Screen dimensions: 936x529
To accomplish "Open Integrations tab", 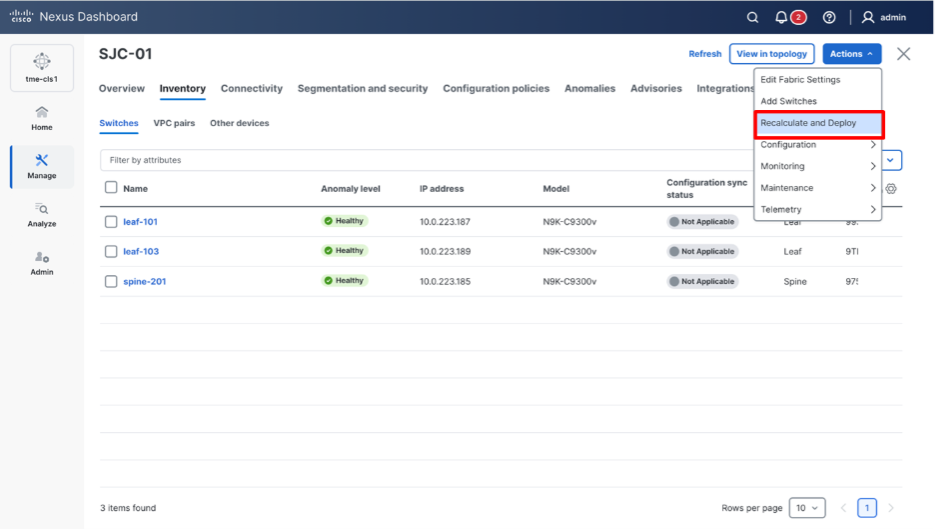I will [725, 88].
